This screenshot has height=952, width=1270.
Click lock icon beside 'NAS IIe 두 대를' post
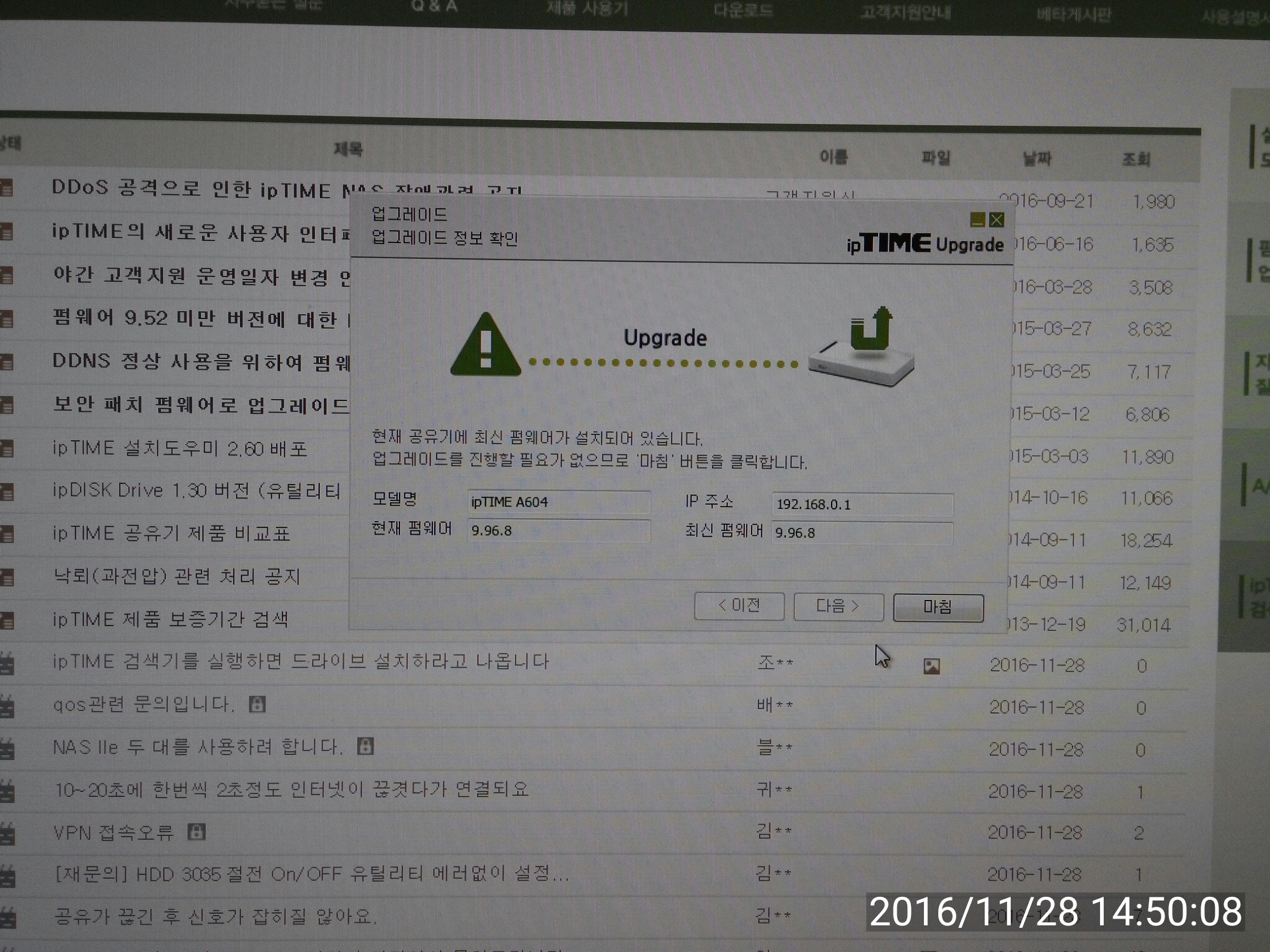(x=365, y=746)
